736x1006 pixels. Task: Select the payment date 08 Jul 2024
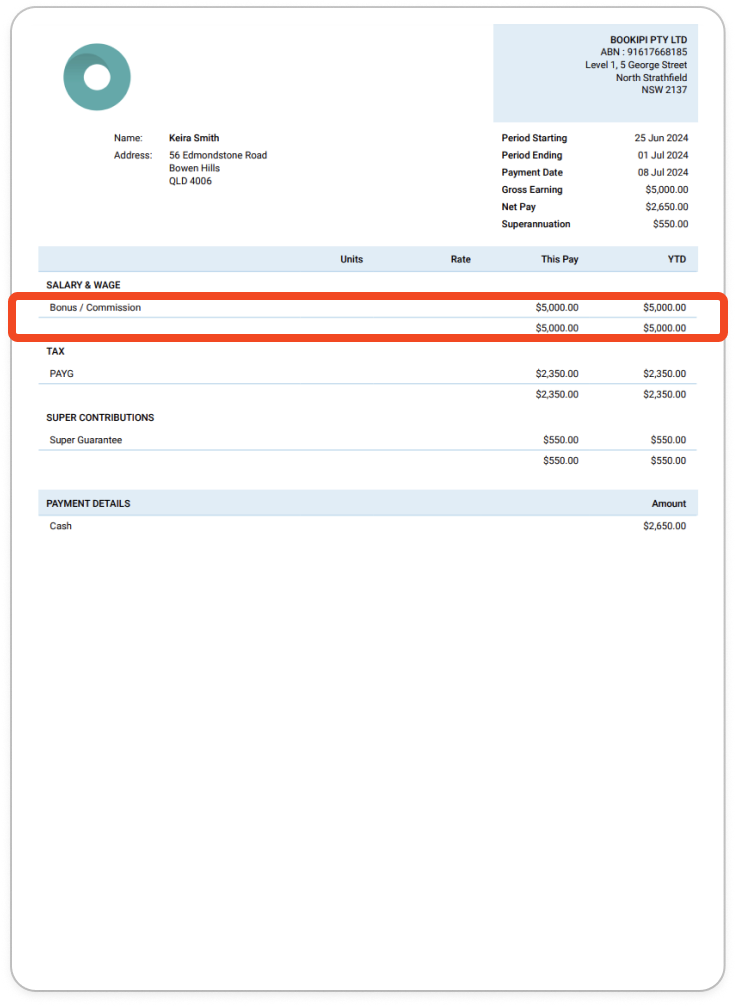point(663,173)
